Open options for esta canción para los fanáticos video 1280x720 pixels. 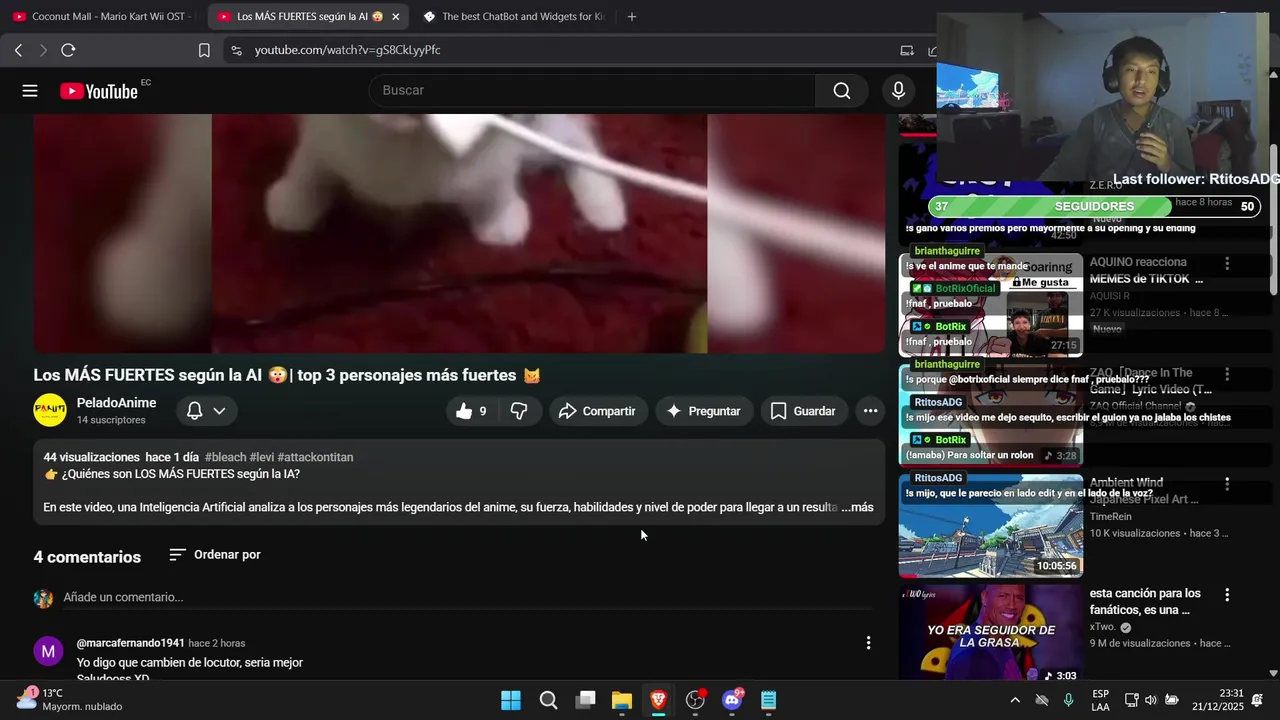pyautogui.click(x=1227, y=594)
